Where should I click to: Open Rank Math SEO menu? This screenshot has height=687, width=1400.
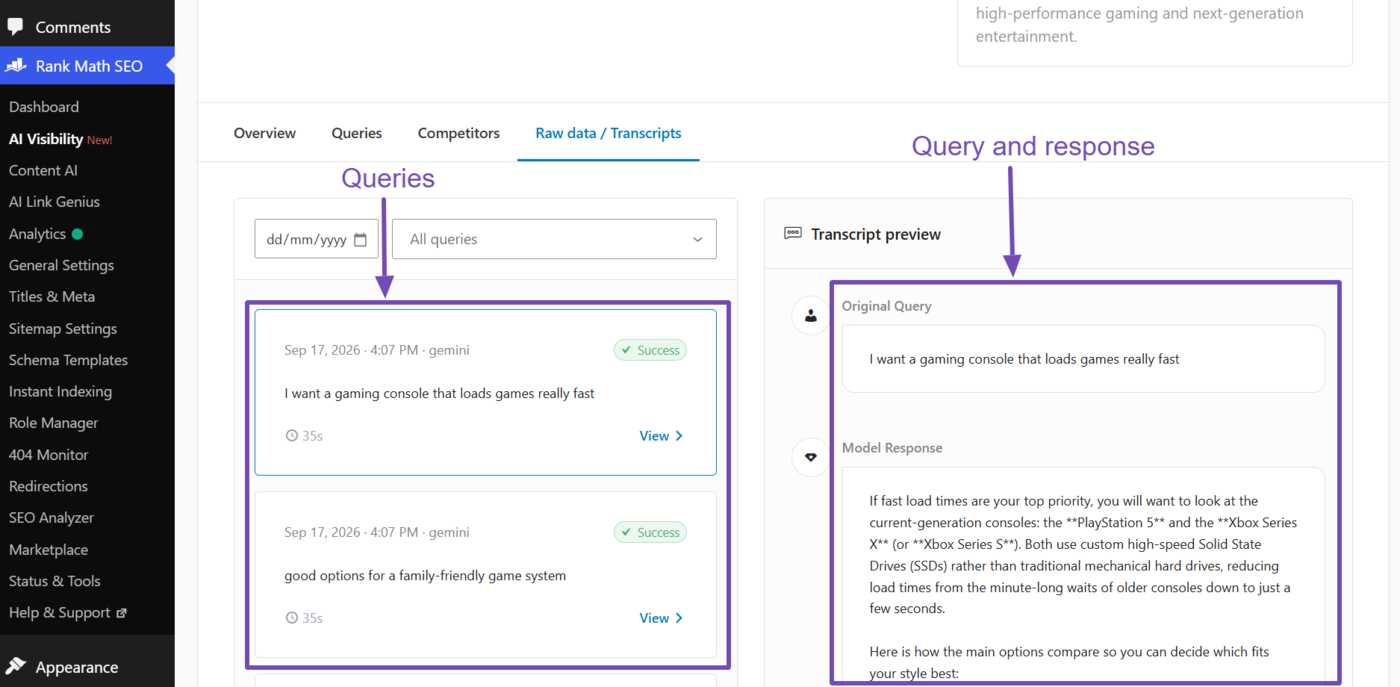click(x=87, y=66)
